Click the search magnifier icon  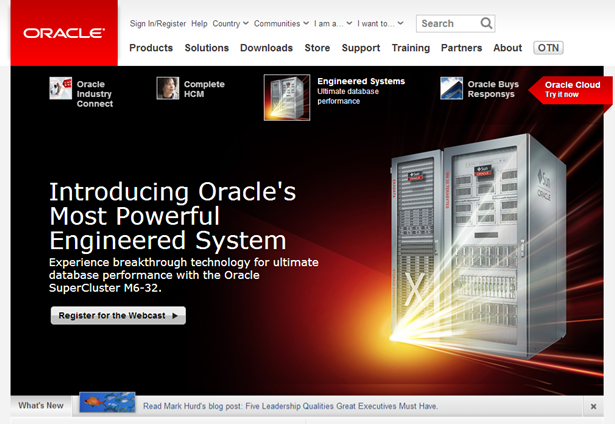click(x=486, y=23)
